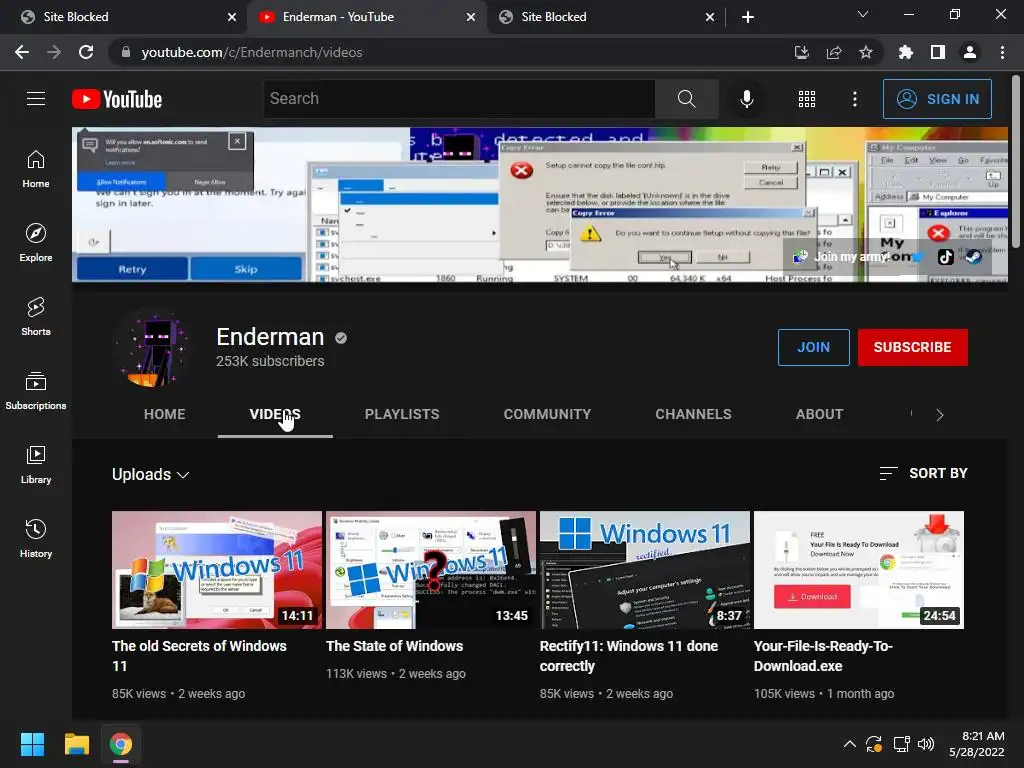
Task: Open The old Secrets of Windows 11 title
Action: pyautogui.click(x=199, y=656)
